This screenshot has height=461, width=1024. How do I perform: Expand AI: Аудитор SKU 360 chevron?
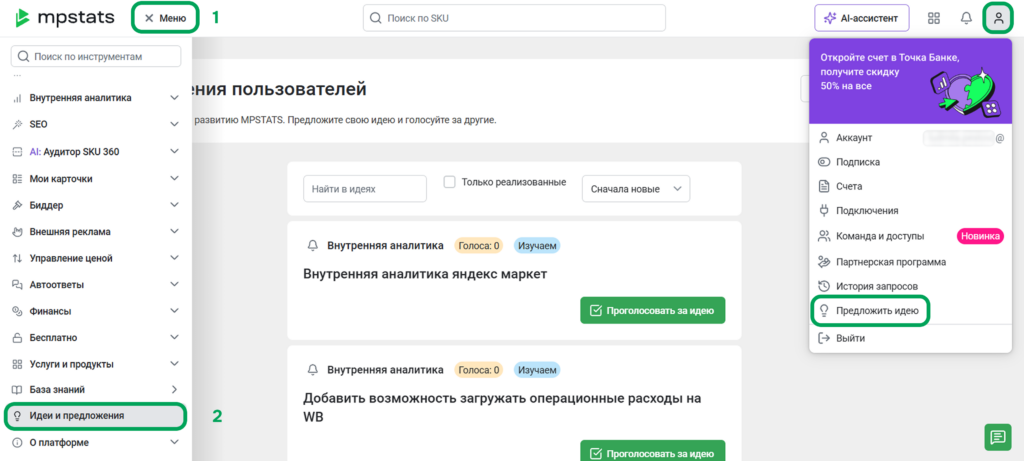pos(174,151)
